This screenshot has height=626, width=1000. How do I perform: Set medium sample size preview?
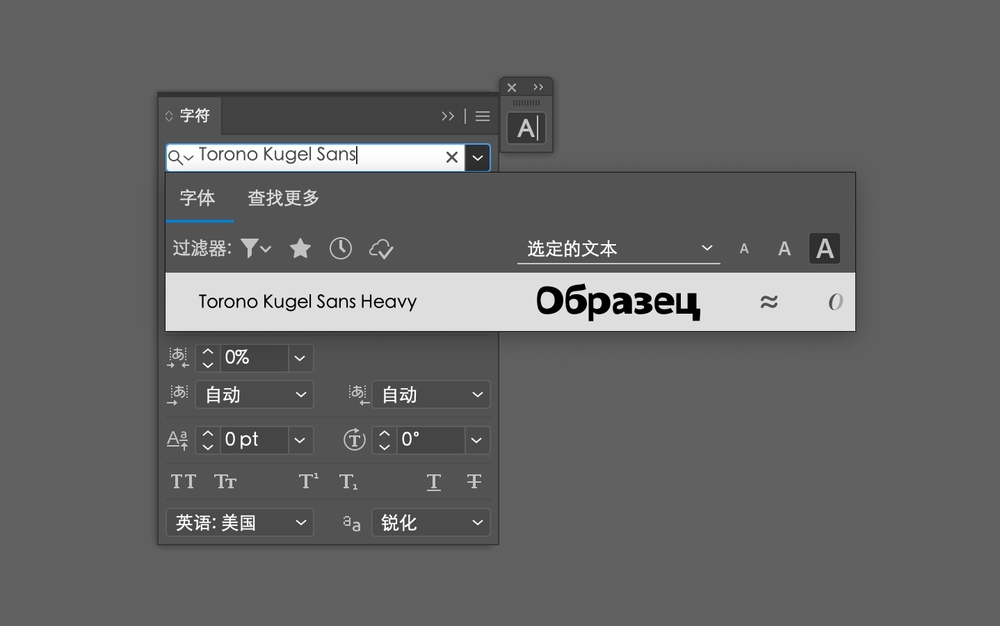click(x=784, y=249)
